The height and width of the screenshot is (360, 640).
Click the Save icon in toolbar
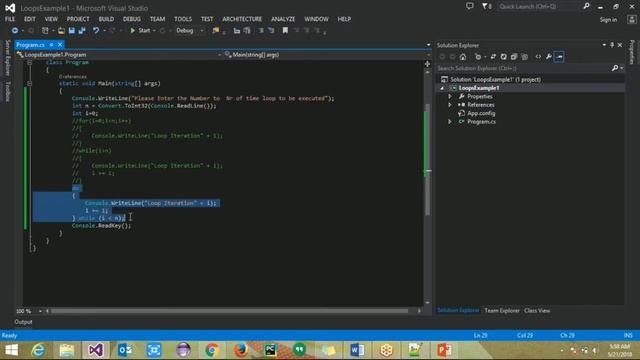click(x=72, y=31)
